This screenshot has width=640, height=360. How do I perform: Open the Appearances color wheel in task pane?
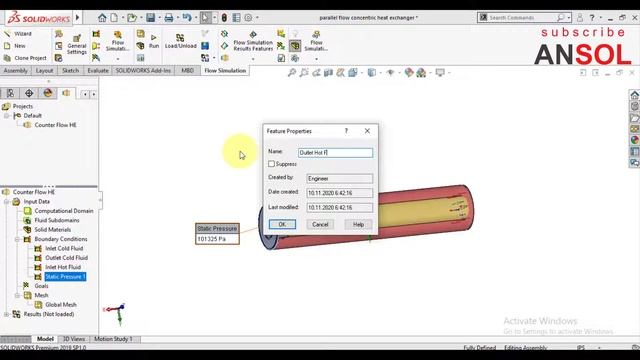635,140
